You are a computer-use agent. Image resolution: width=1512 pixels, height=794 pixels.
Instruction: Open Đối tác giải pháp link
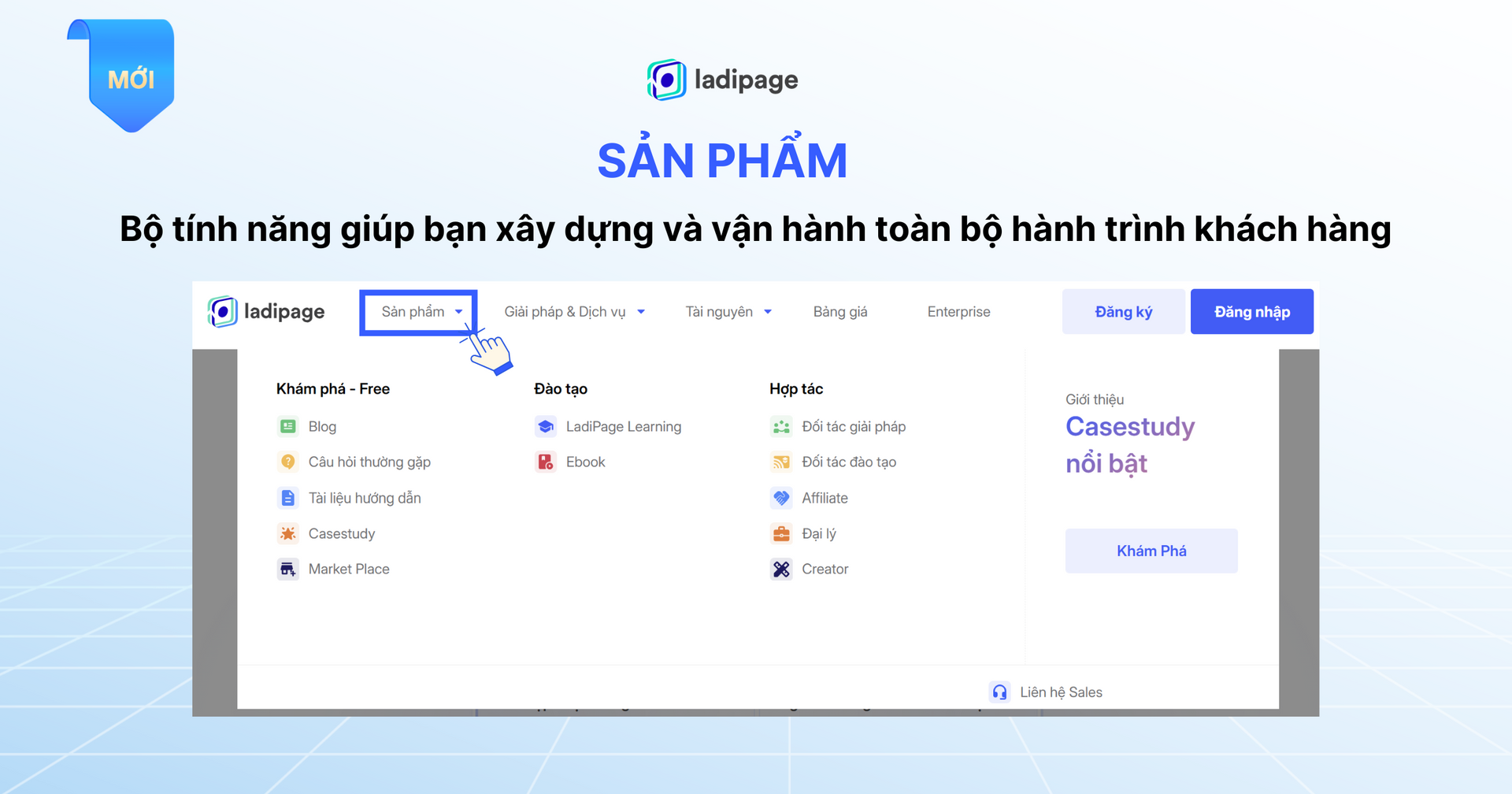click(x=854, y=426)
